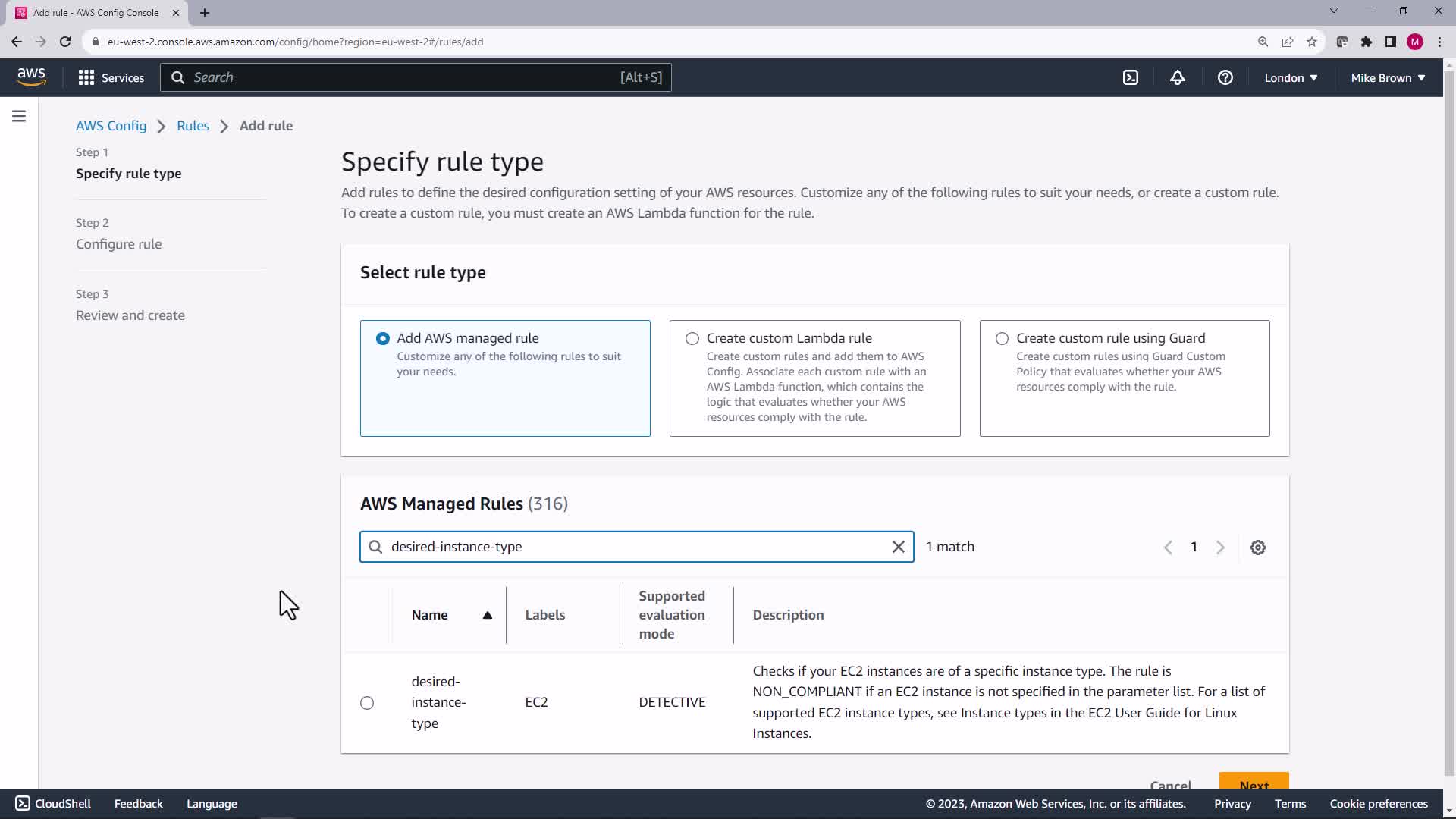Viewport: 1456px width, 819px height.
Task: Clear the rules search field with X
Action: tap(898, 547)
